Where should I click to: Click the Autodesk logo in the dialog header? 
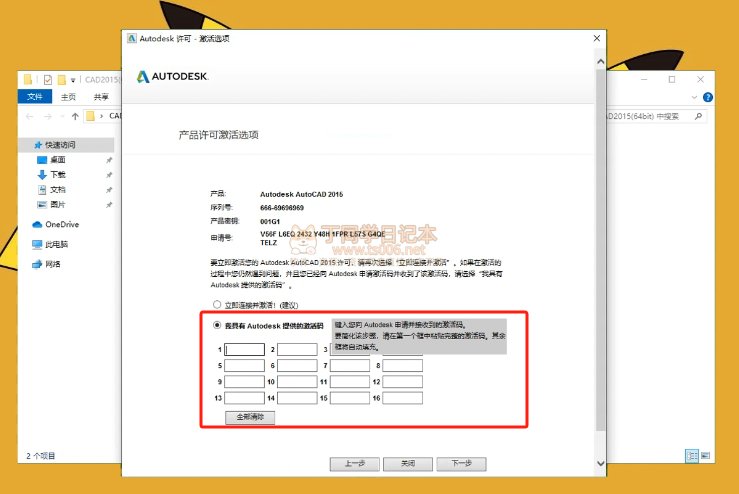[172, 76]
